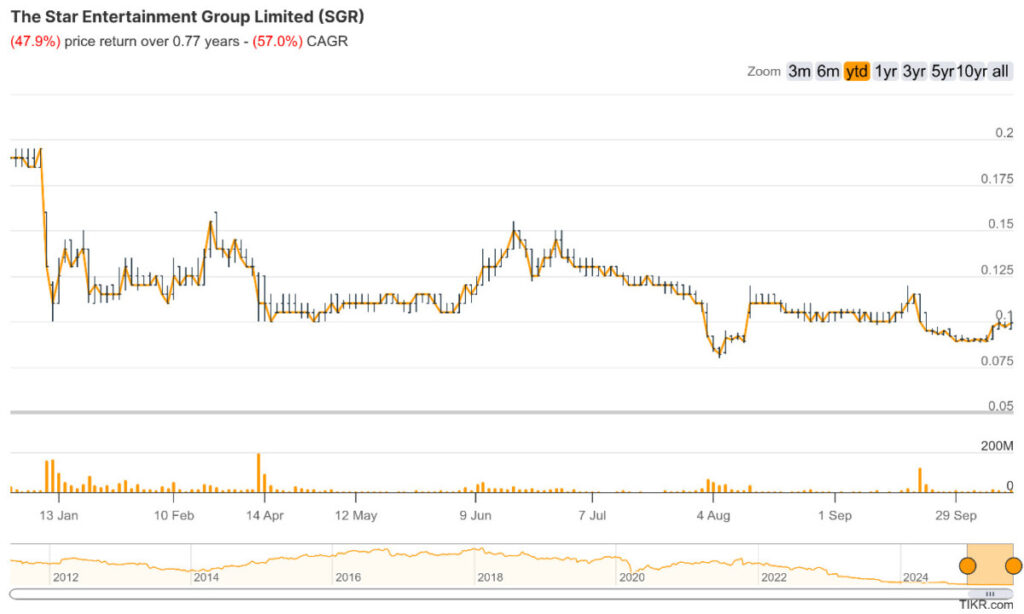This screenshot has height=614, width=1024.
Task: Switch zoom to 1yr
Action: point(885,71)
